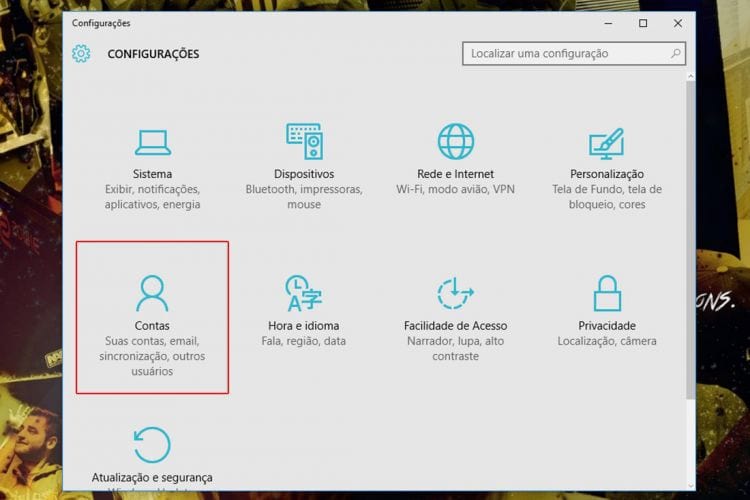Viewport: 750px width, 500px height.
Task: Open the Contas person icon
Action: 152,293
